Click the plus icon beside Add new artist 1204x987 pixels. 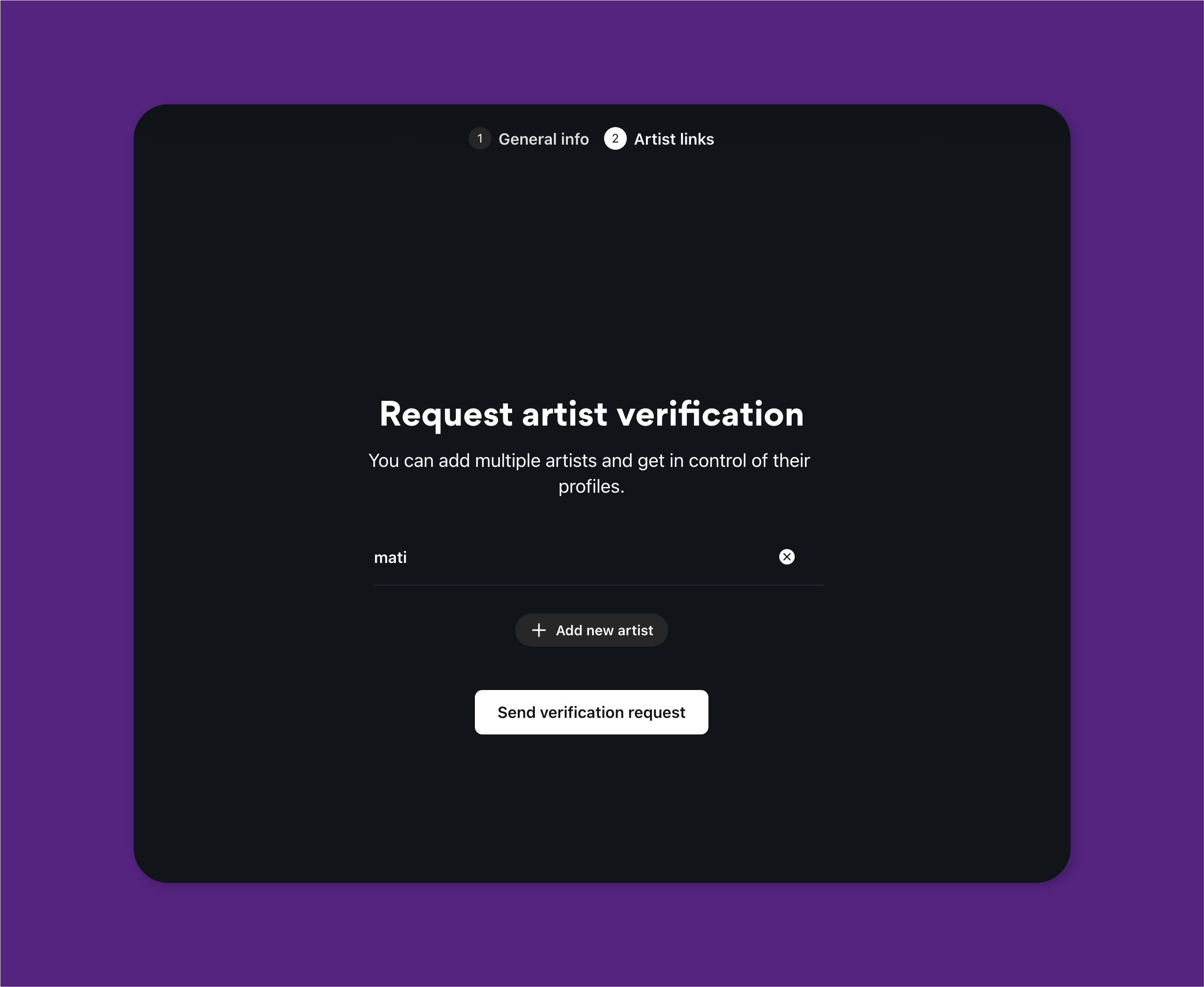[x=538, y=630]
